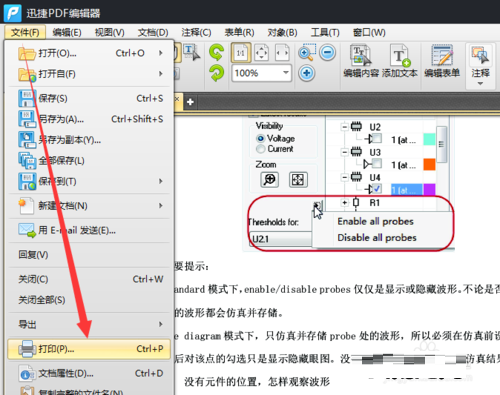Select the Voltage radio button
Screen dimensions: 500x395
point(260,138)
